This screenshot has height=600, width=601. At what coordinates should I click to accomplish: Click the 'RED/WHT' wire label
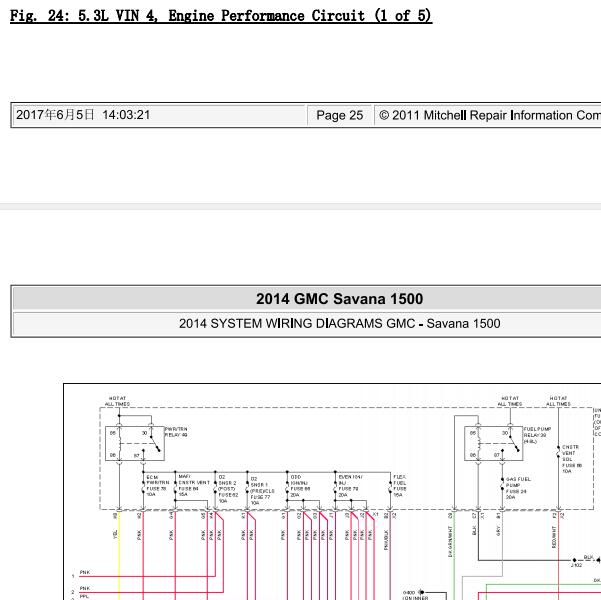554,537
